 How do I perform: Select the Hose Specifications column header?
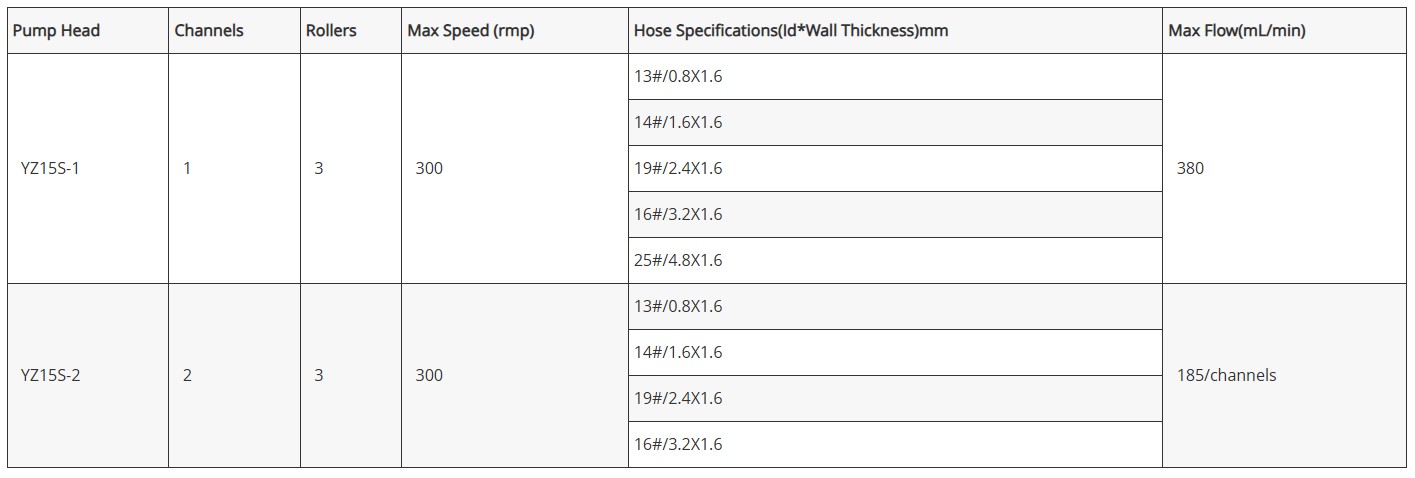click(791, 31)
